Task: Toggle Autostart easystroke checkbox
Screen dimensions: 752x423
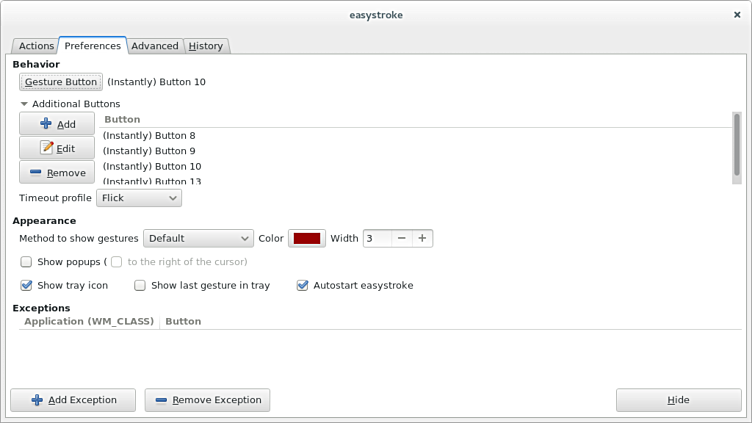Action: [303, 285]
